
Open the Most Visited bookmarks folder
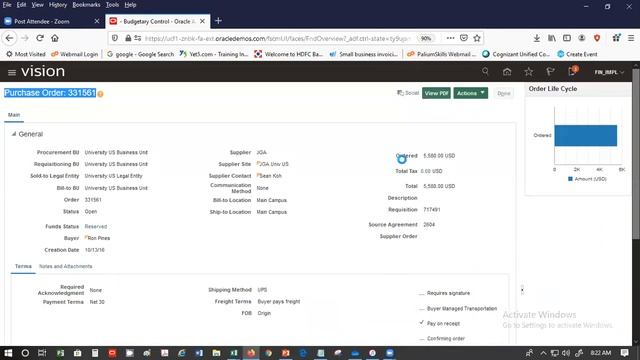25,54
